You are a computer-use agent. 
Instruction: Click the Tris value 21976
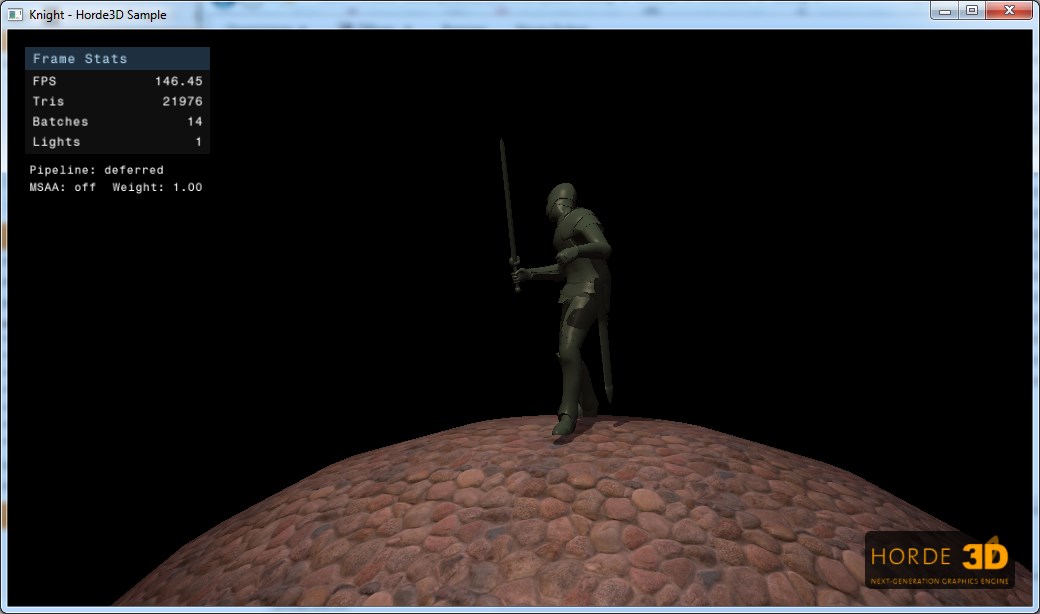(x=182, y=101)
